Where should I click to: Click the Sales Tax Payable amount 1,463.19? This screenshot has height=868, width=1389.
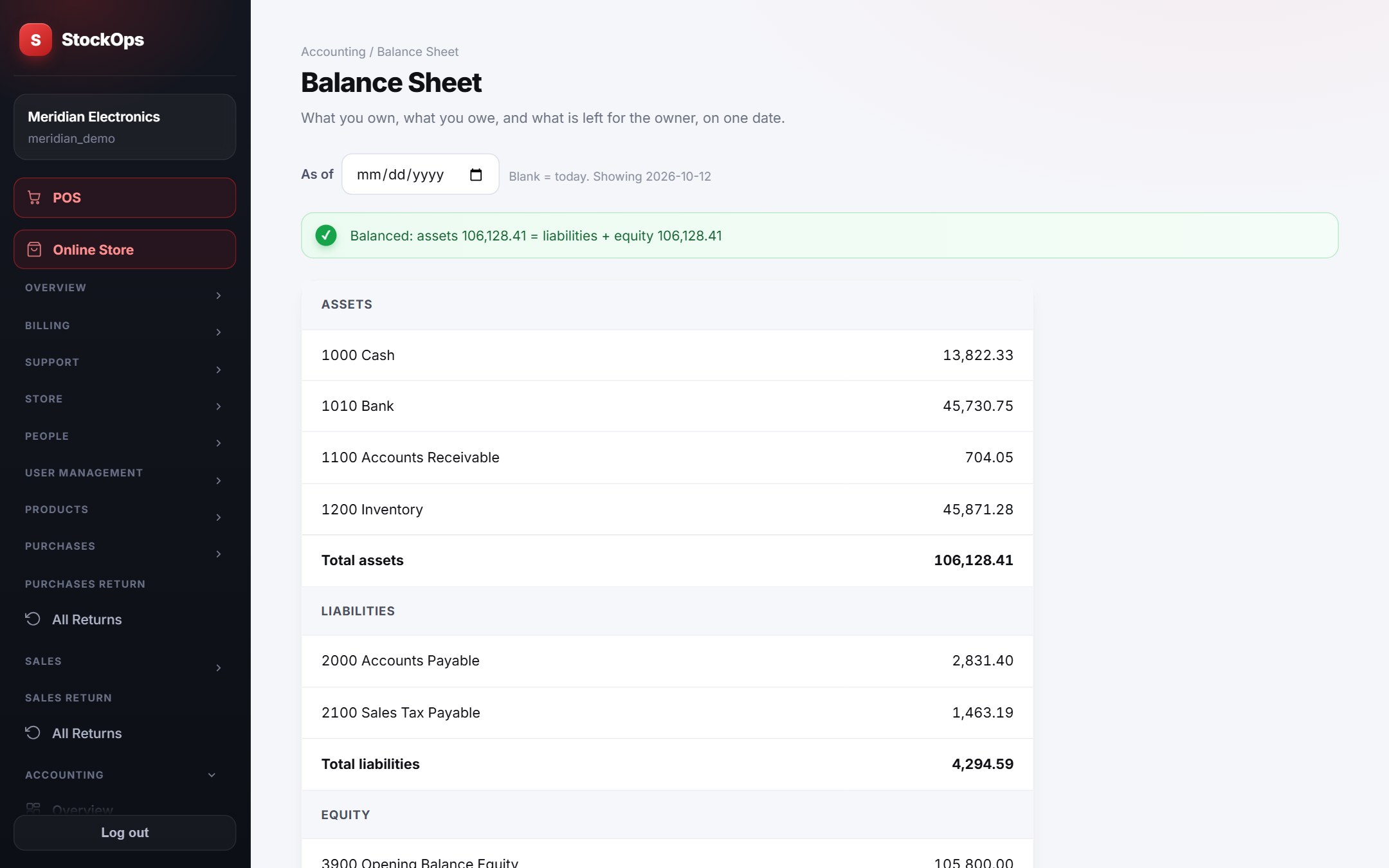click(983, 712)
